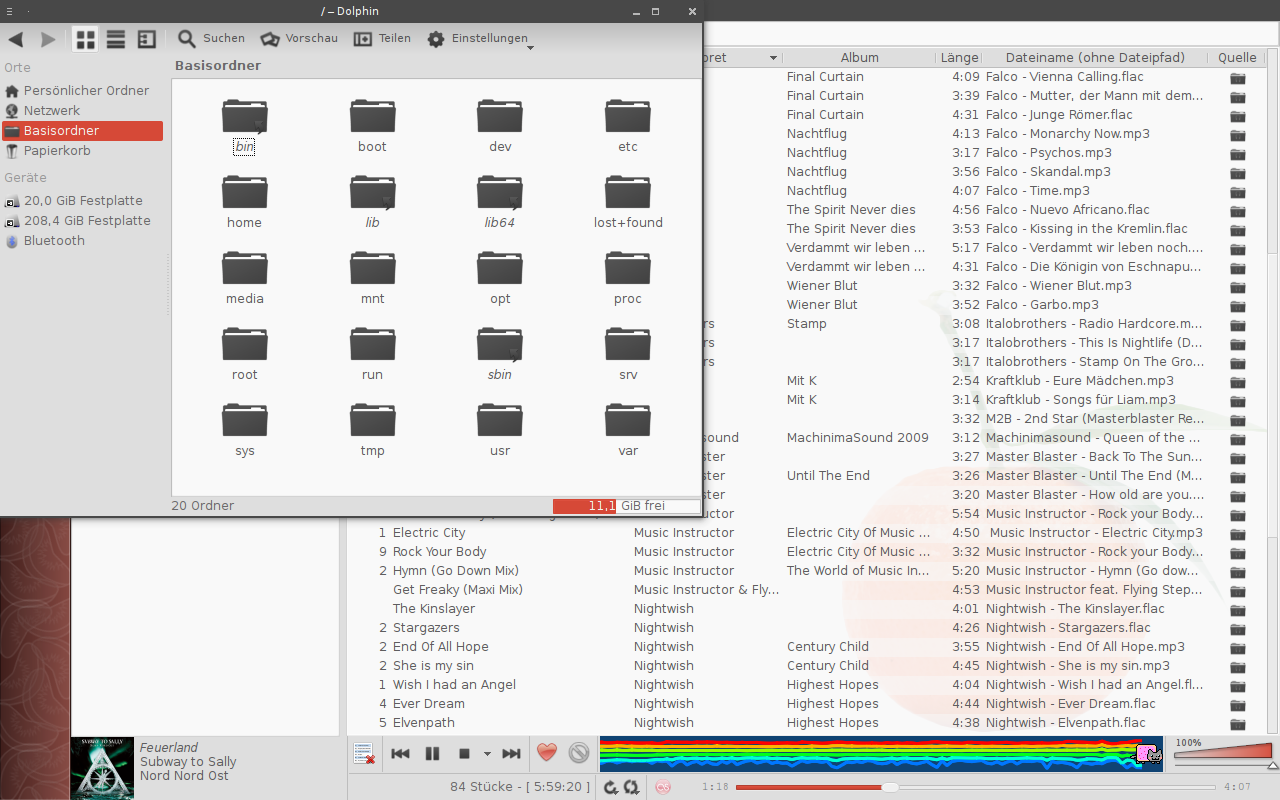Image resolution: width=1280 pixels, height=800 pixels.
Task: Toggle shuffle mode in the status bar
Action: tap(611, 787)
